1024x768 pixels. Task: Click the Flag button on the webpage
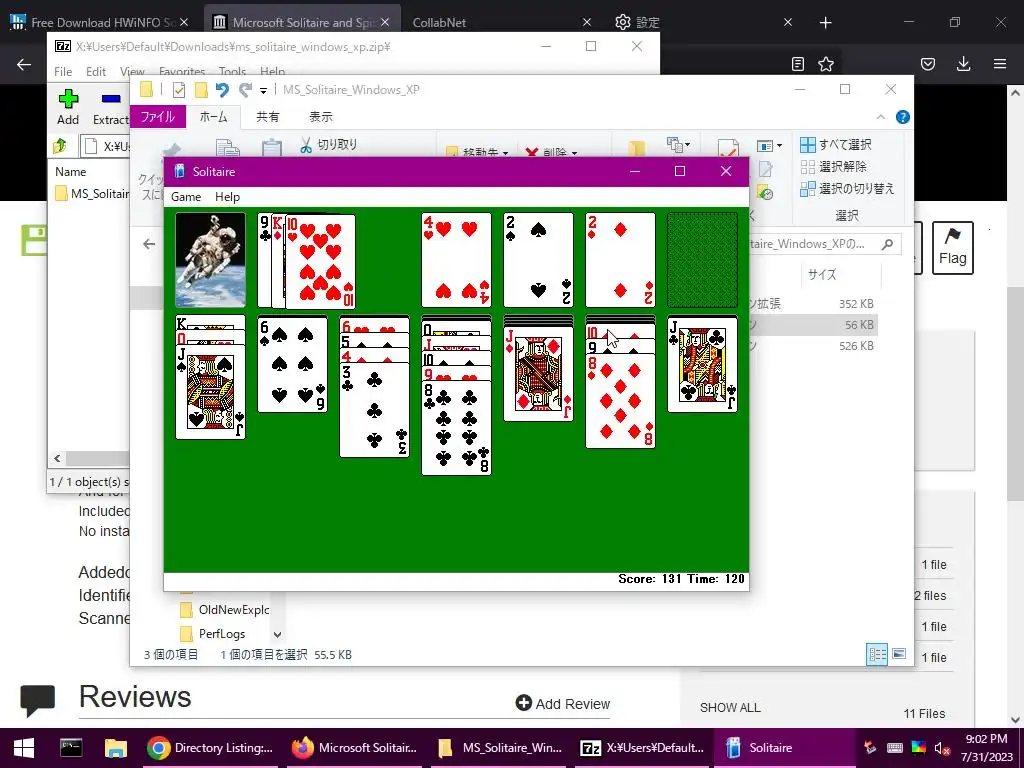click(x=953, y=248)
